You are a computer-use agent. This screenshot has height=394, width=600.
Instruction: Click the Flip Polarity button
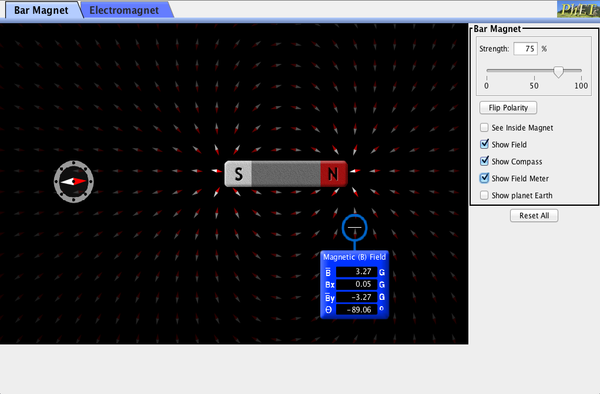click(508, 108)
